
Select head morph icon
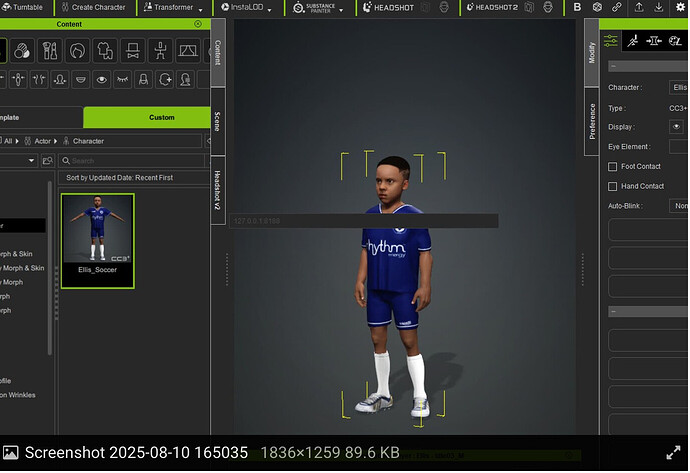tap(60, 80)
